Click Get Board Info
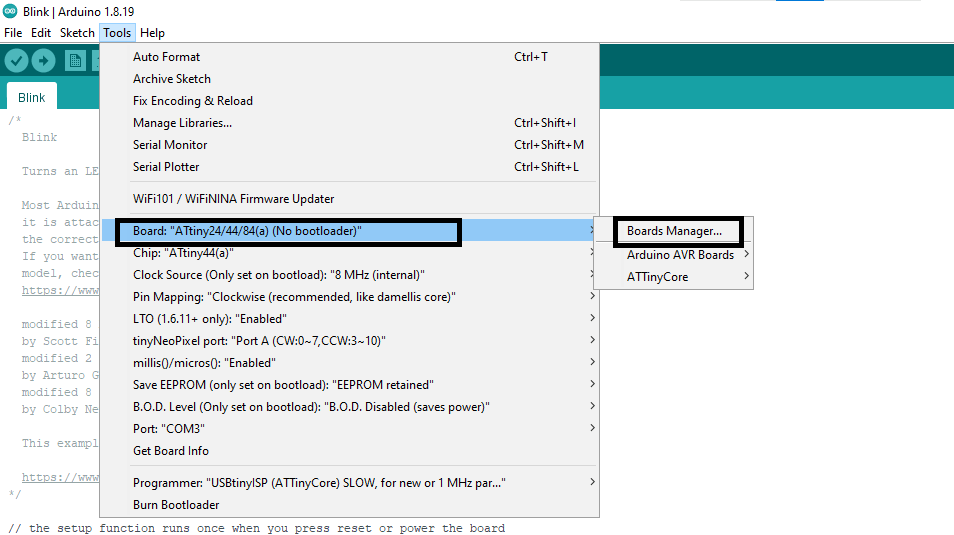This screenshot has width=954, height=535. pos(349,450)
